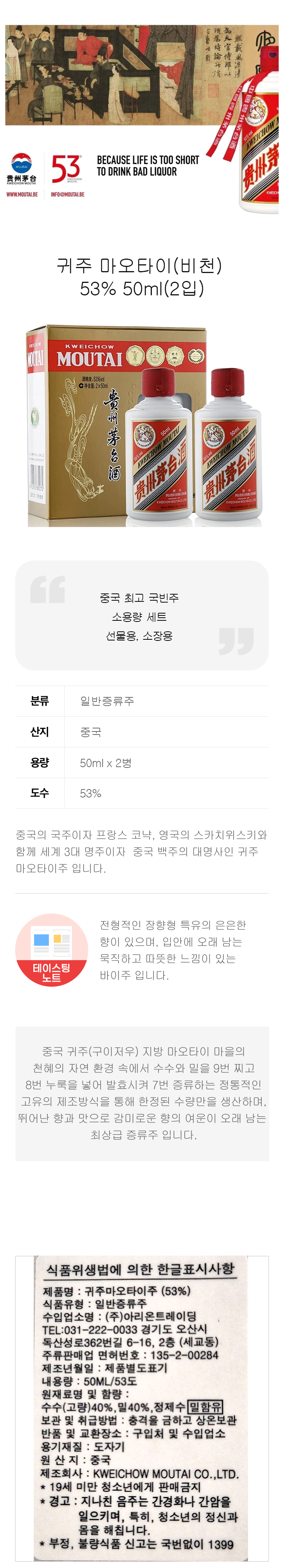
Task: Click the banner slogan about bad liquor
Action: pyautogui.click(x=148, y=166)
